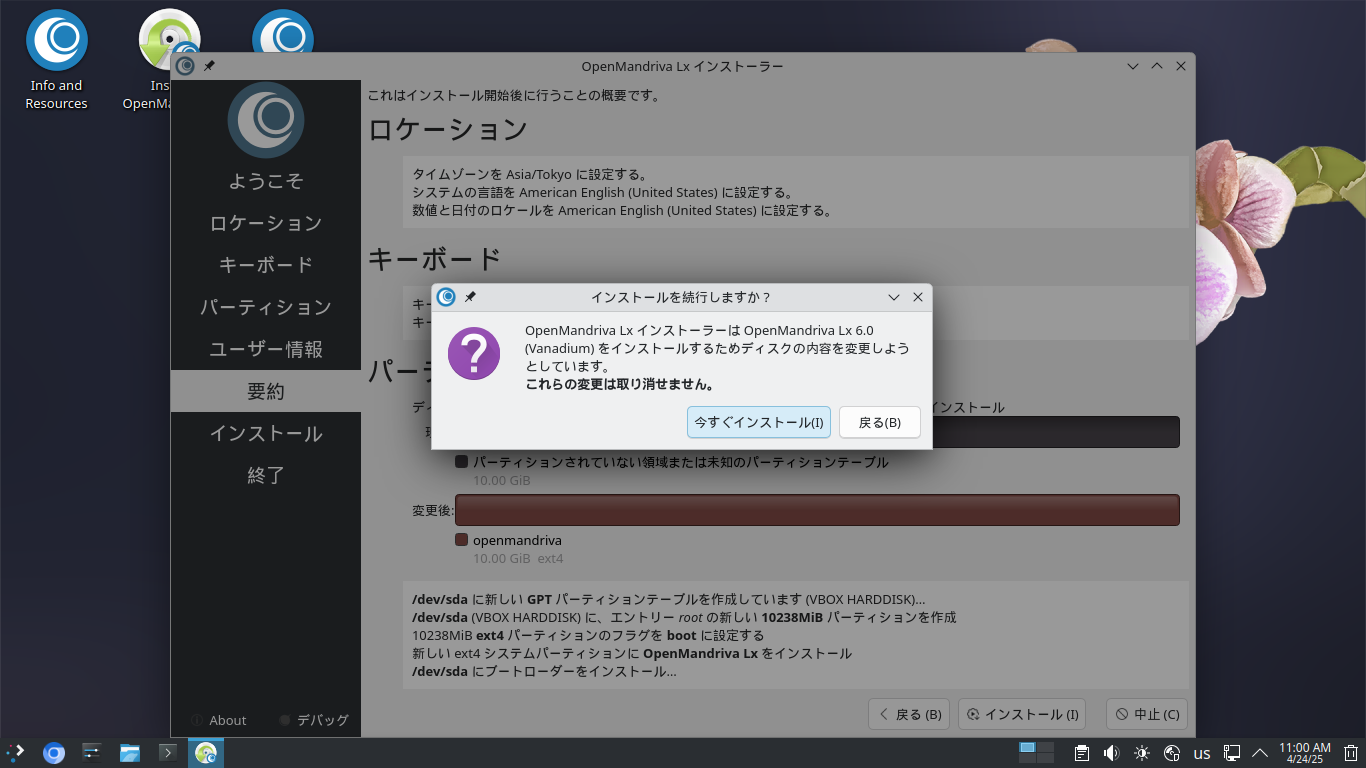Select 終了 step in installer sidebar

tap(266, 475)
